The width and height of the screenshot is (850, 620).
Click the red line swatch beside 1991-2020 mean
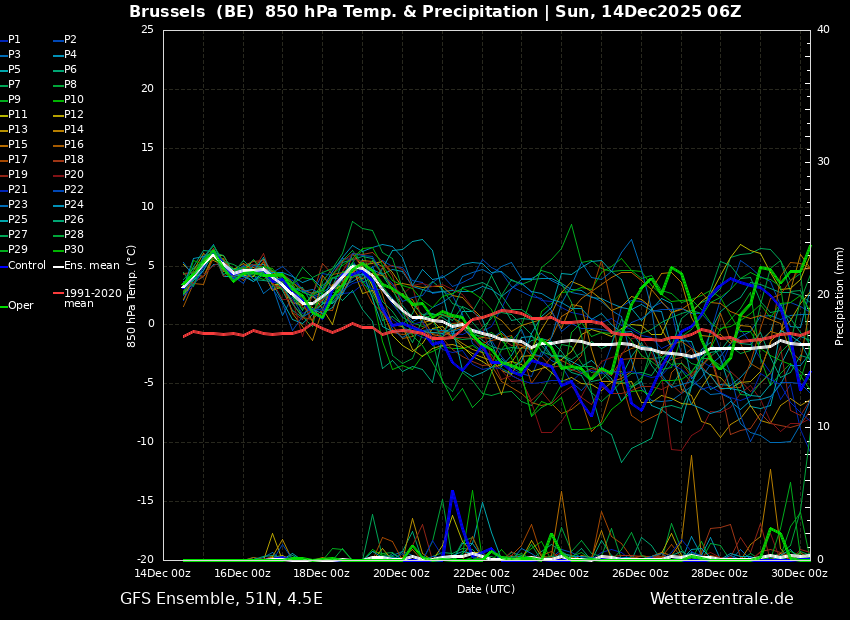click(x=58, y=294)
